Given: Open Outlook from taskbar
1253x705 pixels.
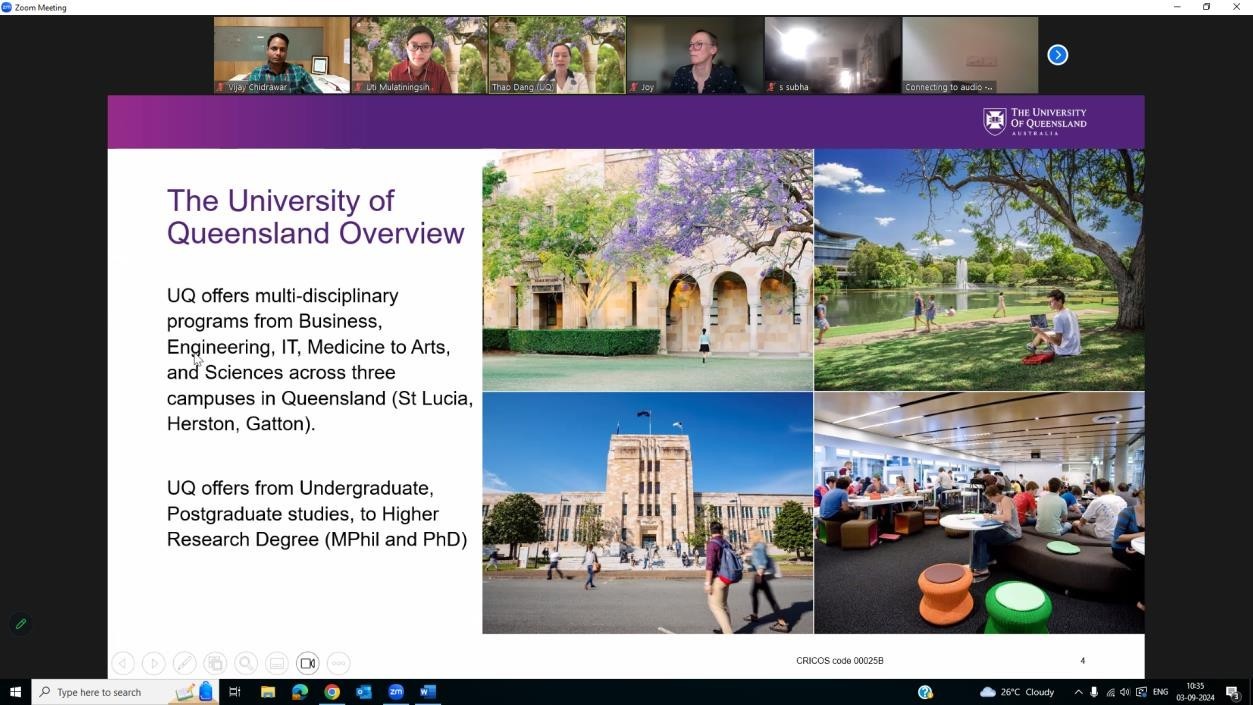Looking at the screenshot, I should [364, 692].
